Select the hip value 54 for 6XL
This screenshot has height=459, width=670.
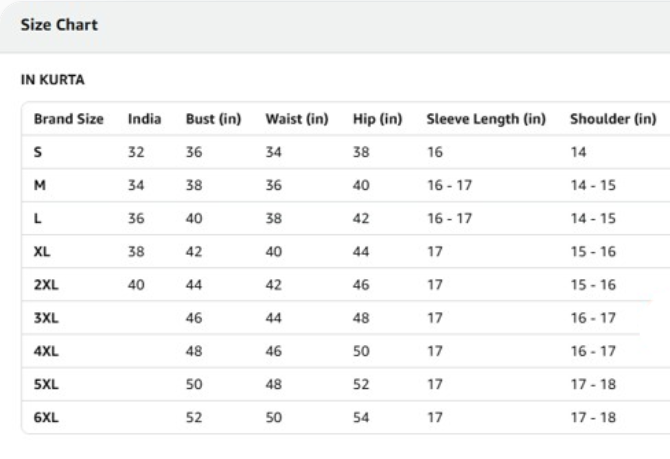click(x=361, y=418)
